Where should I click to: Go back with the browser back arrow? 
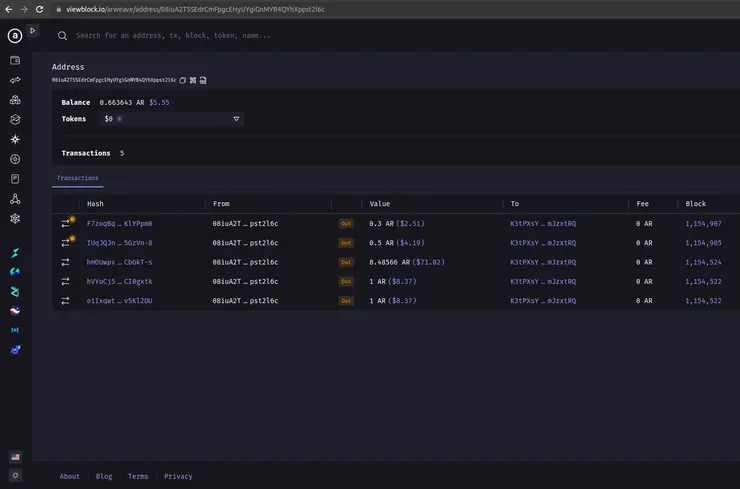9,9
